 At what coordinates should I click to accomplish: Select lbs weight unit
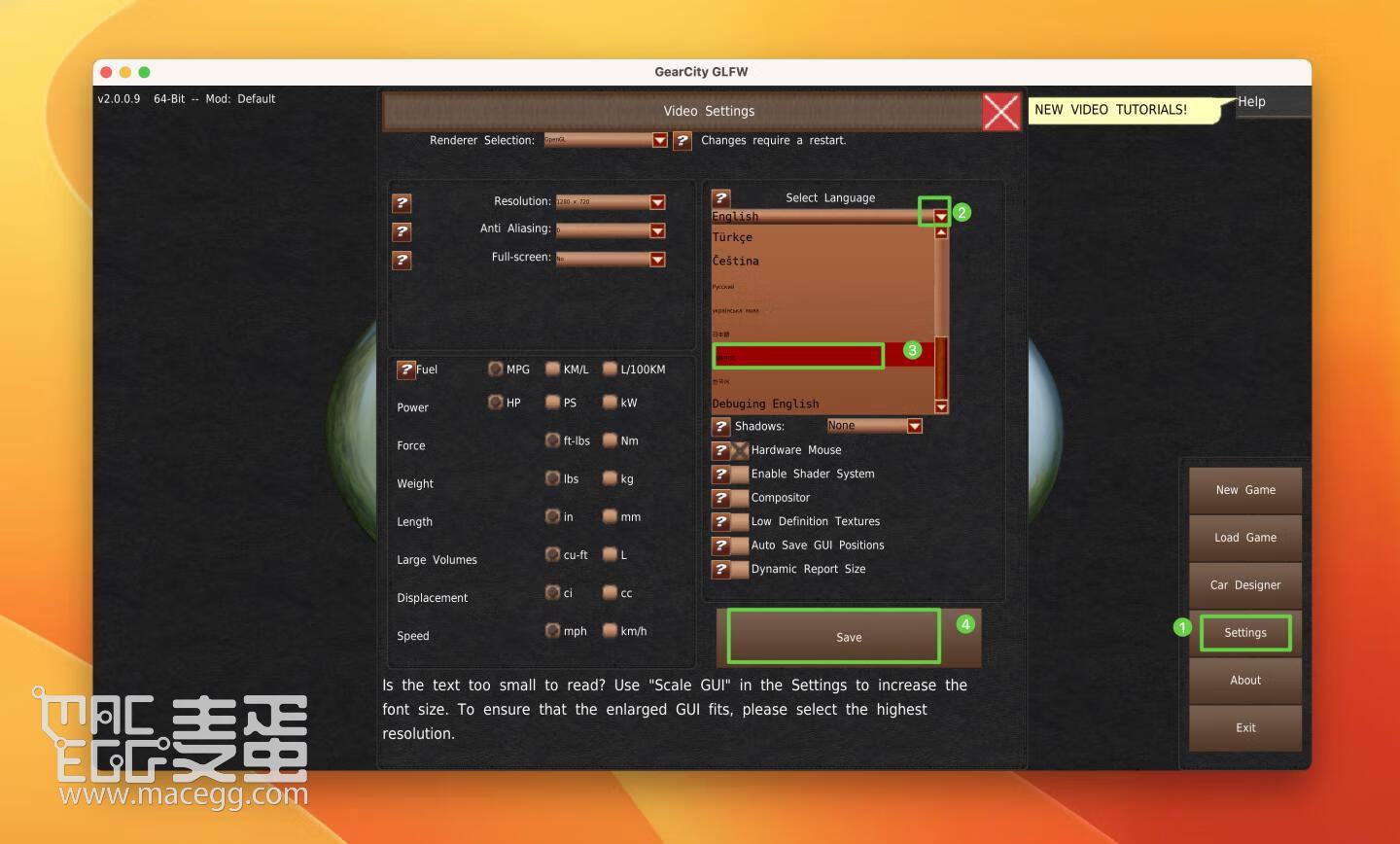point(552,477)
